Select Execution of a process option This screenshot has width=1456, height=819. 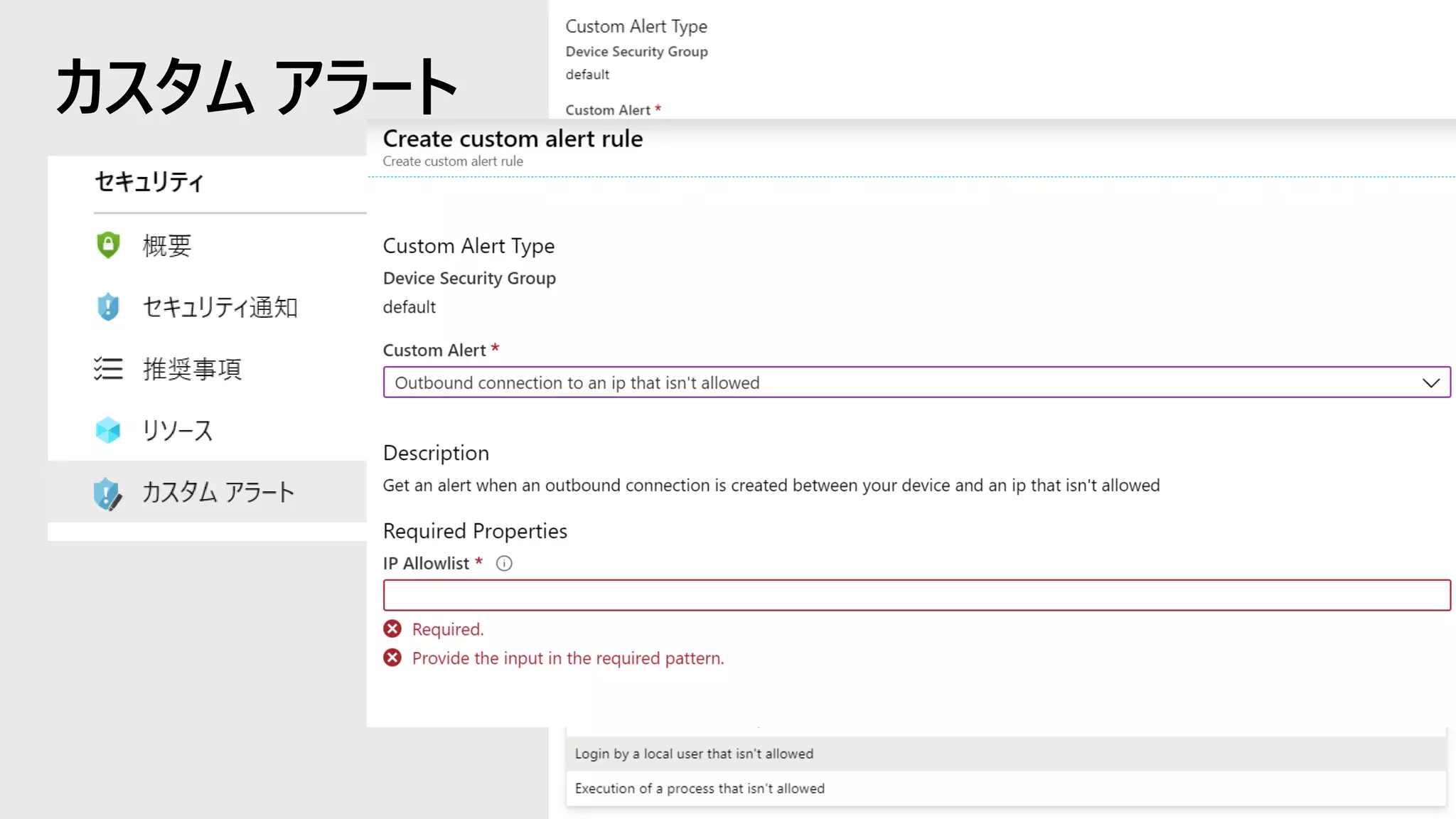[700, 788]
